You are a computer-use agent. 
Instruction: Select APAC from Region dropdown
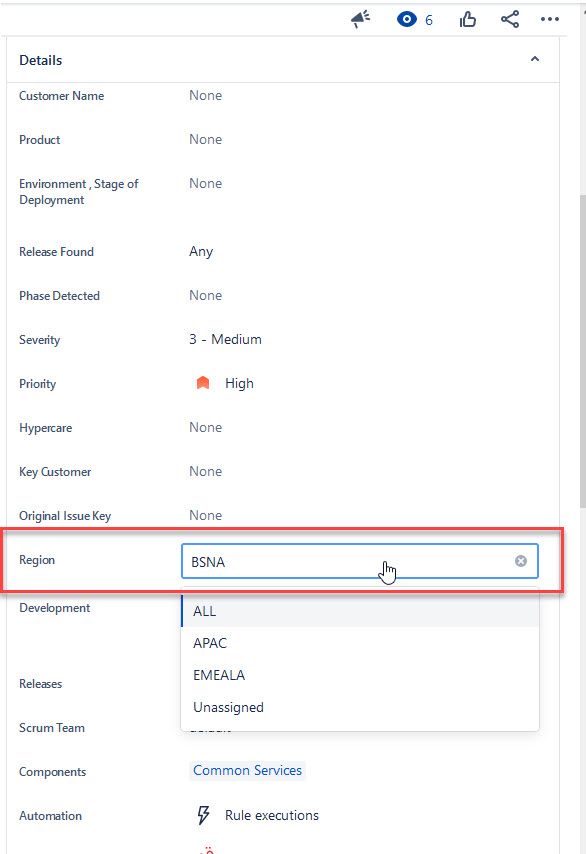pos(360,643)
